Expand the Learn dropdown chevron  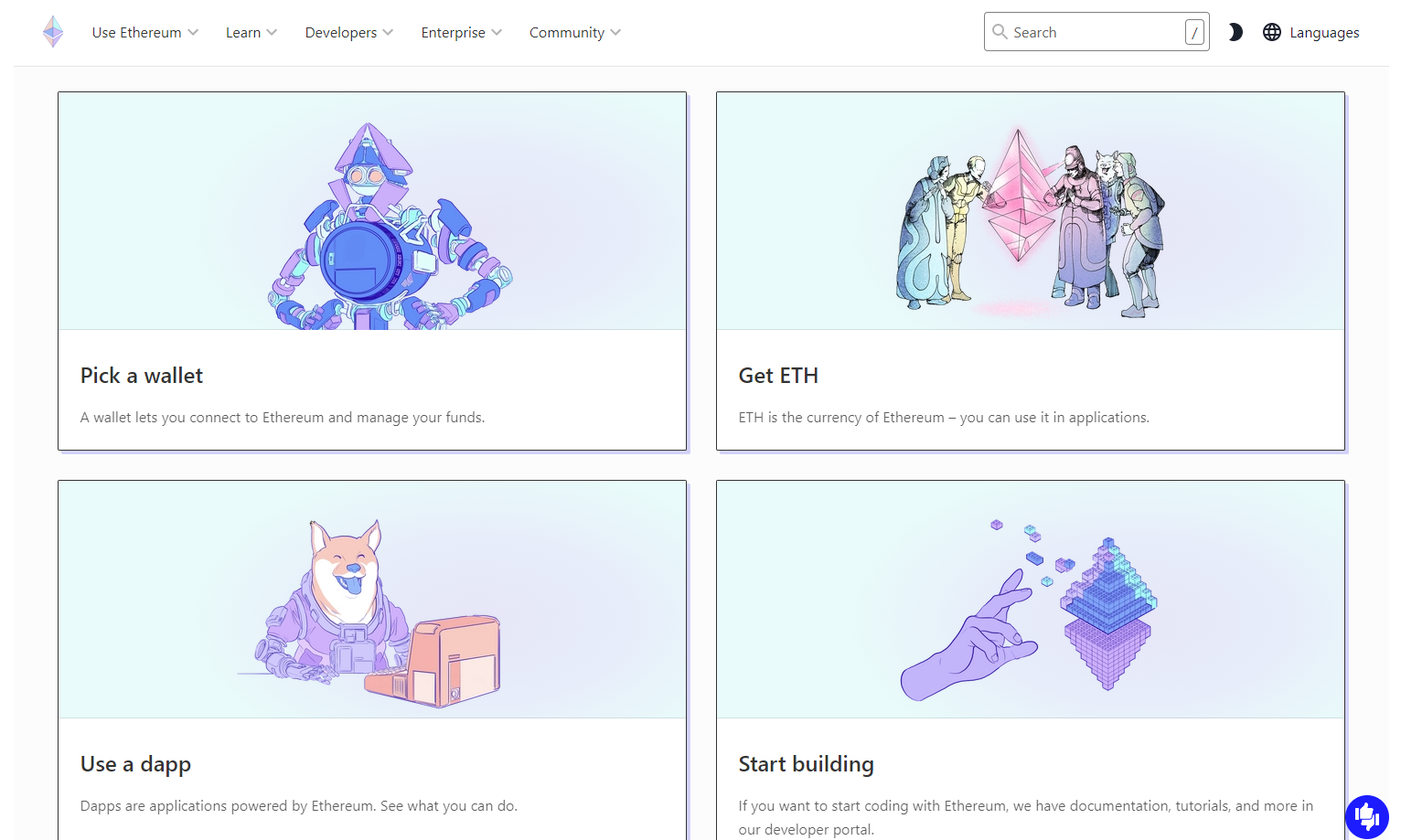tap(272, 32)
